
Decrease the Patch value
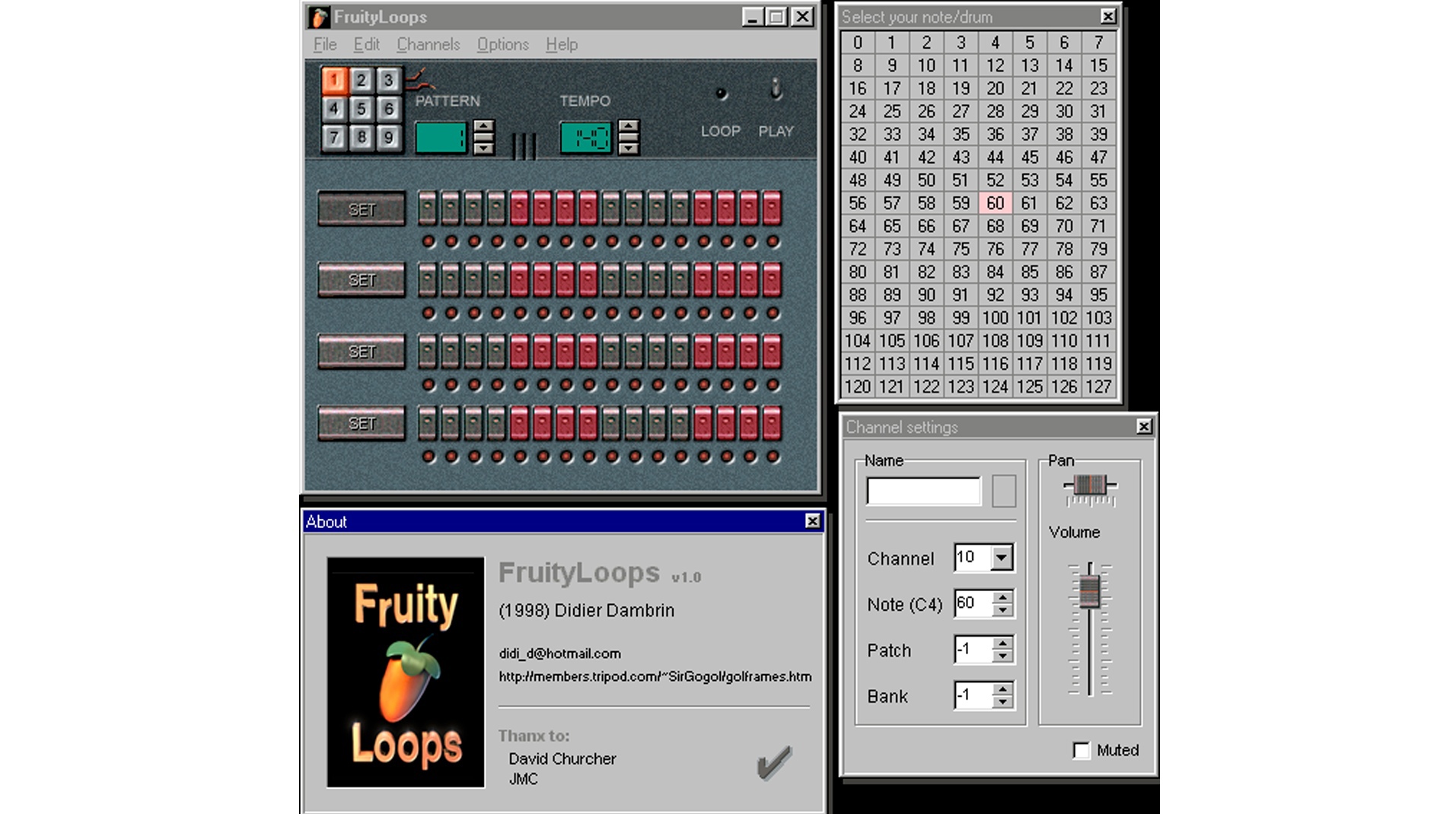[1002, 656]
